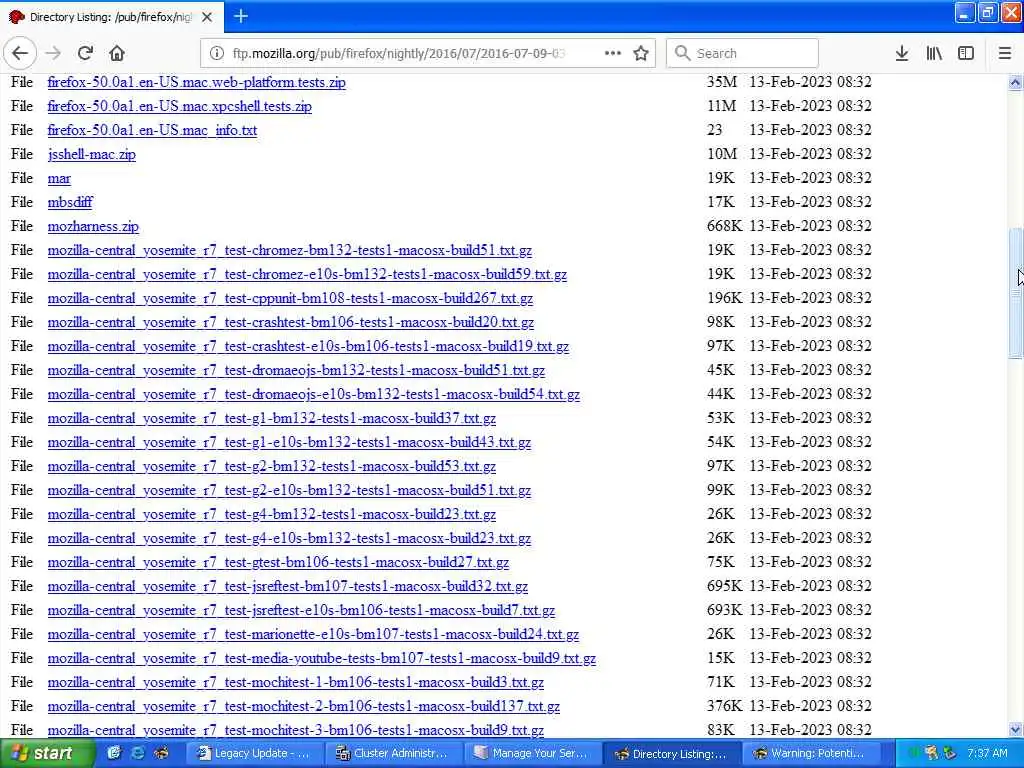The width and height of the screenshot is (1024, 768).
Task: Click the system tray clock
Action: (987, 754)
